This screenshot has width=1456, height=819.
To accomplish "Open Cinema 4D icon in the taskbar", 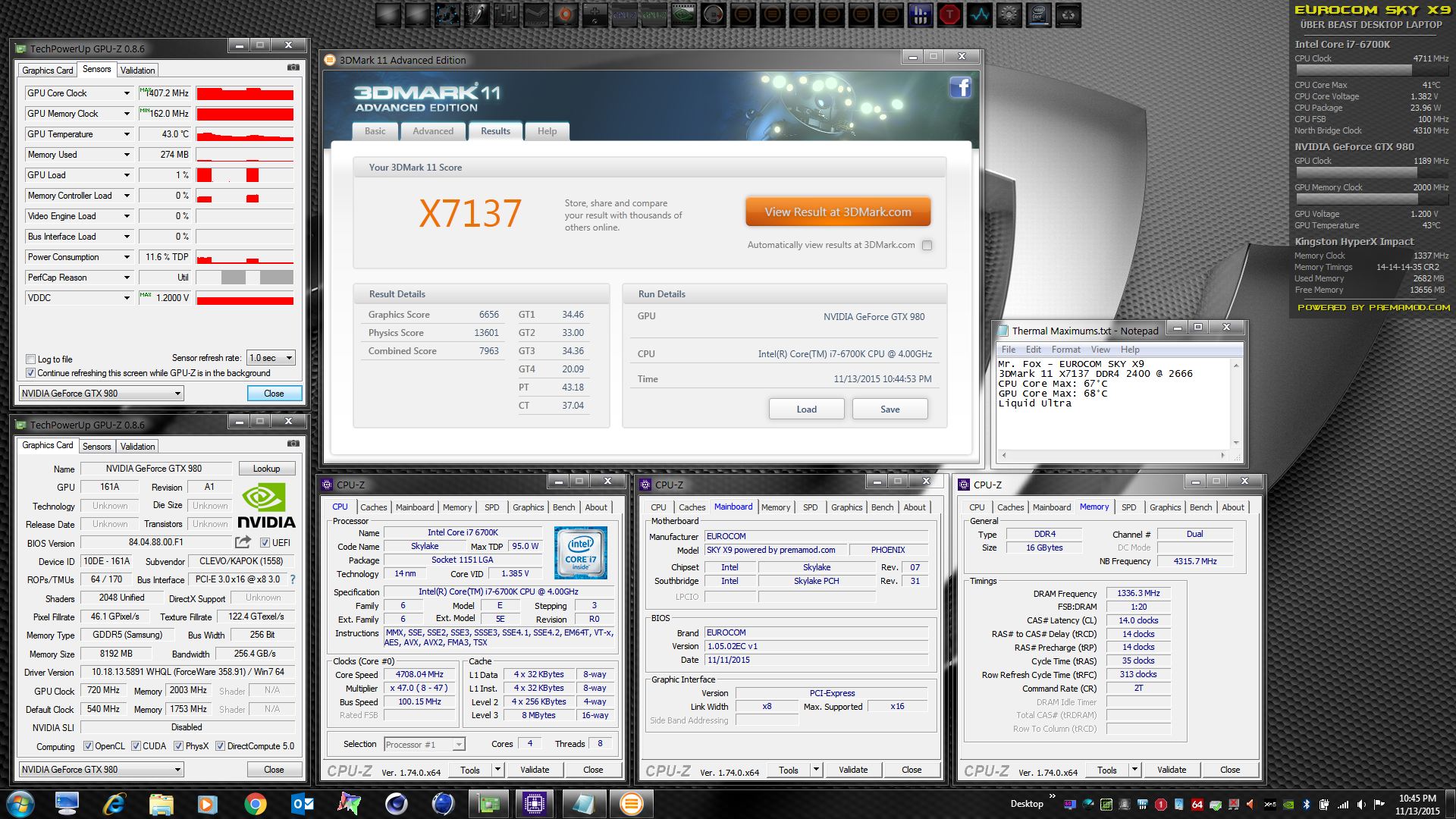I will (397, 804).
